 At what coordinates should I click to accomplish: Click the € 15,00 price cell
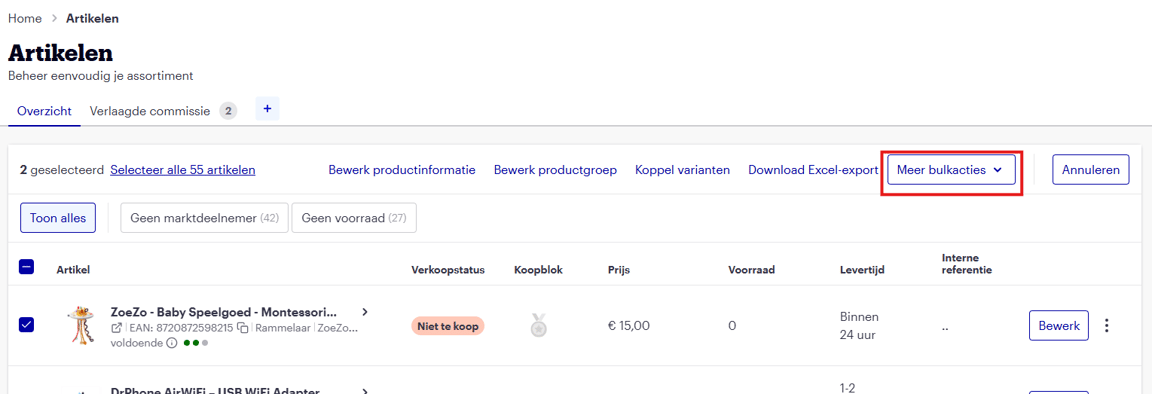click(629, 326)
